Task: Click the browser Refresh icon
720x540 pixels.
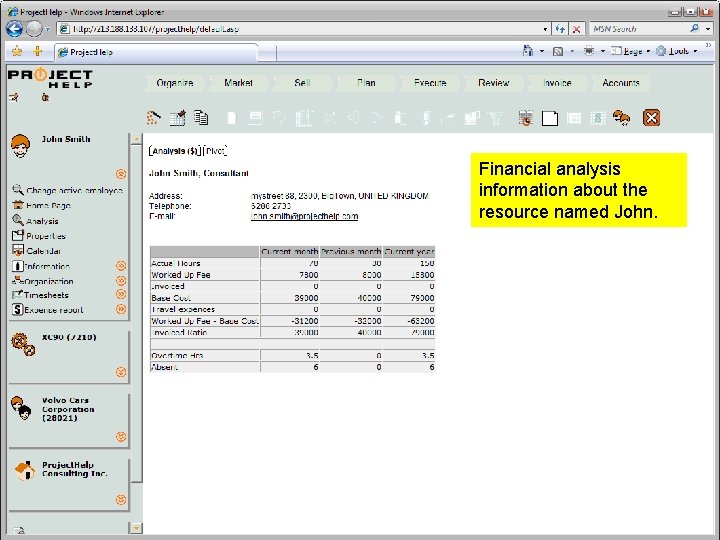Action: click(560, 29)
